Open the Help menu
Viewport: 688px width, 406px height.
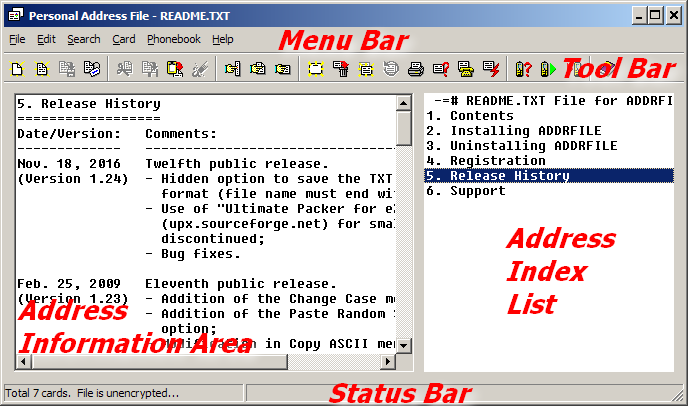(222, 40)
